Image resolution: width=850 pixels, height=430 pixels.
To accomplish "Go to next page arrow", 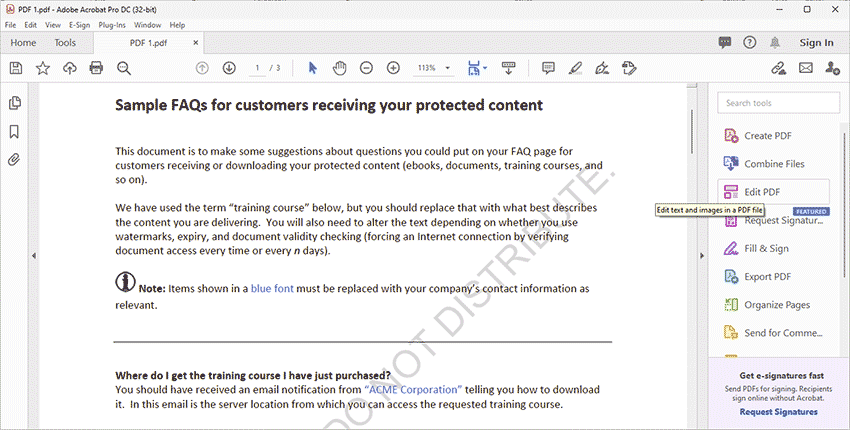I will [x=229, y=68].
